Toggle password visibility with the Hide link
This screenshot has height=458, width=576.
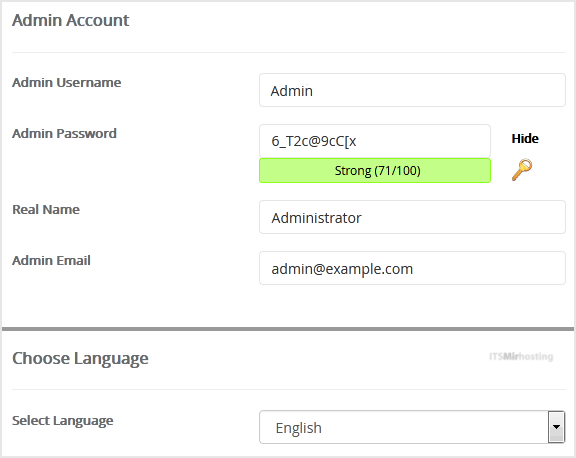525,138
